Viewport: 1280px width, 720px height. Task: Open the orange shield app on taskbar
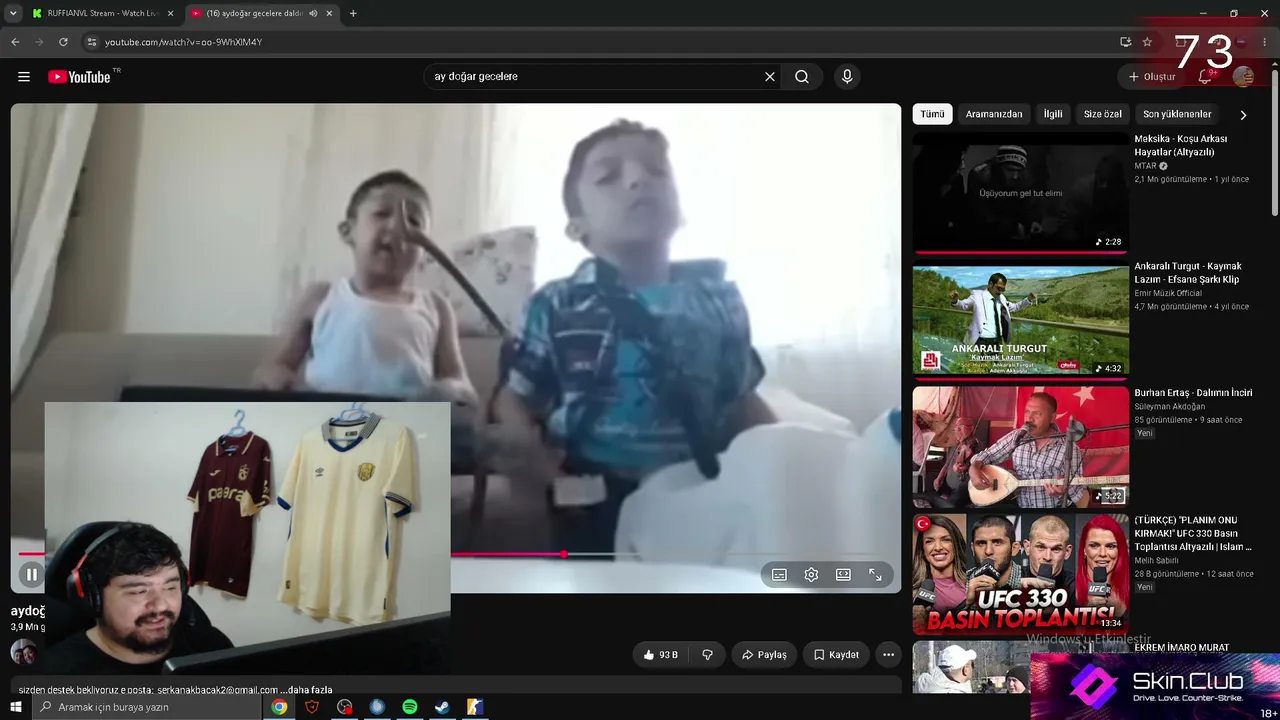(312, 707)
